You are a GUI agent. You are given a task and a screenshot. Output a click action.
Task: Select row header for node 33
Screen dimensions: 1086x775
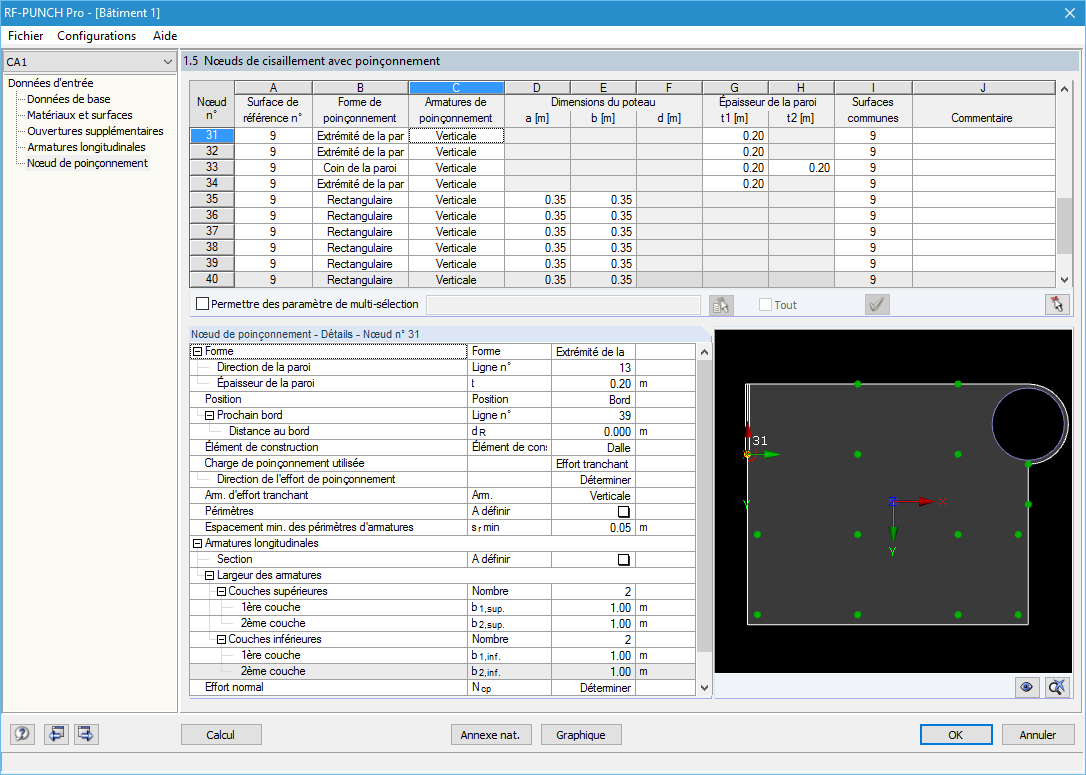coord(212,168)
